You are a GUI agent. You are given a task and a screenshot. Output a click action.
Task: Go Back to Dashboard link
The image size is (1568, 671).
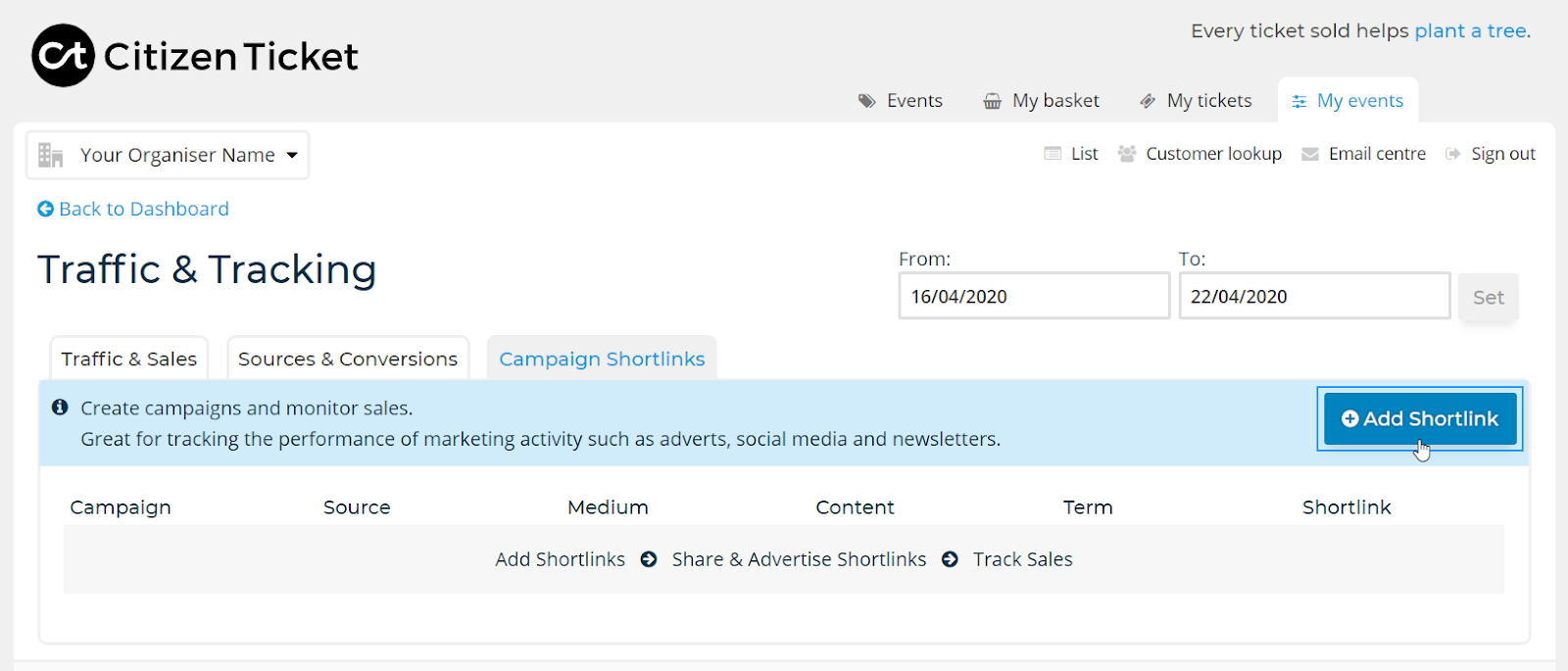tap(143, 209)
